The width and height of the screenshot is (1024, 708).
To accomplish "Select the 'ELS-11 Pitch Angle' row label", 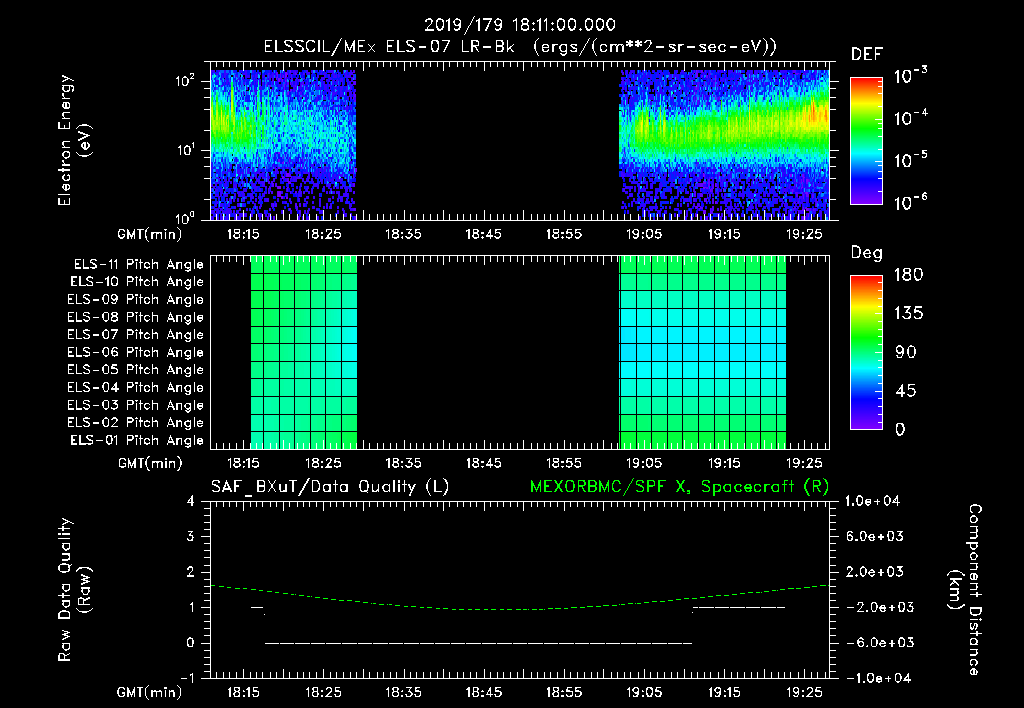I will (138, 265).
